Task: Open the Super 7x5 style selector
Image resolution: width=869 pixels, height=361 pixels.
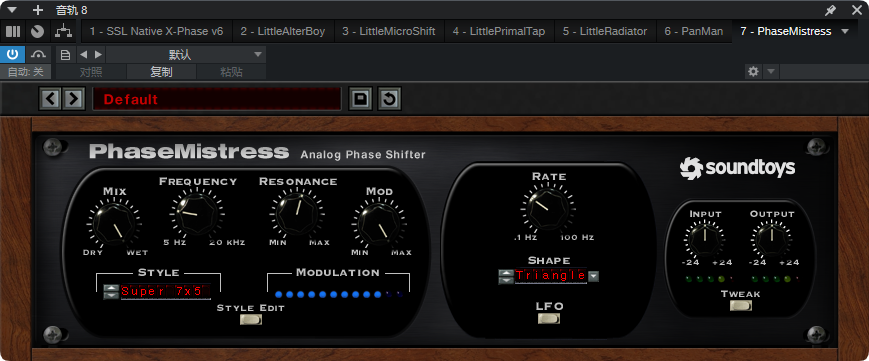Action: [166, 291]
